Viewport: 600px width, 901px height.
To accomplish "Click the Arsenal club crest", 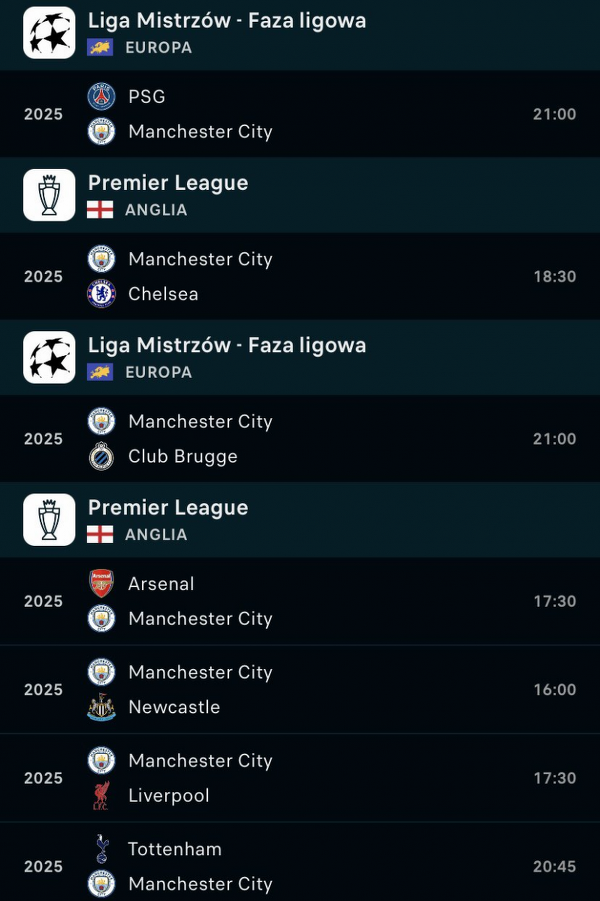I will click(x=102, y=584).
